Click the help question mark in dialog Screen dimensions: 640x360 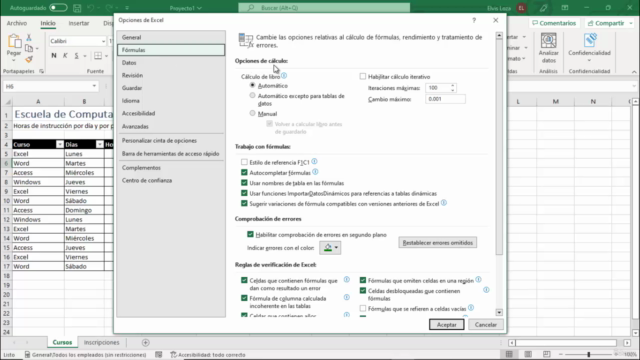coord(474,20)
